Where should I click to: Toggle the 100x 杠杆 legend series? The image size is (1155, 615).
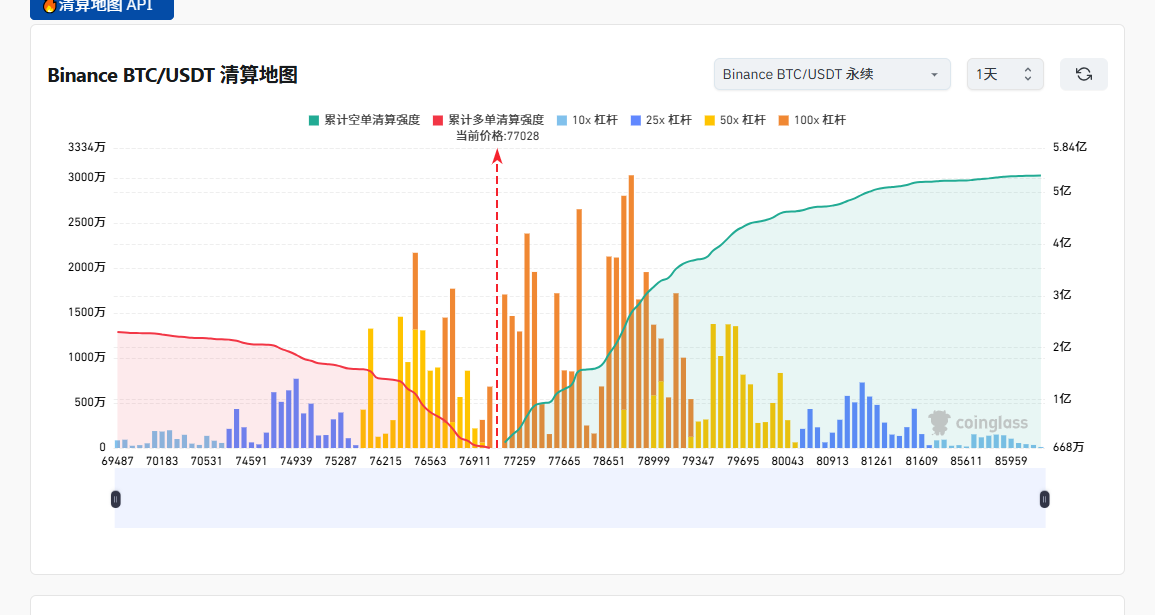[x=812, y=120]
